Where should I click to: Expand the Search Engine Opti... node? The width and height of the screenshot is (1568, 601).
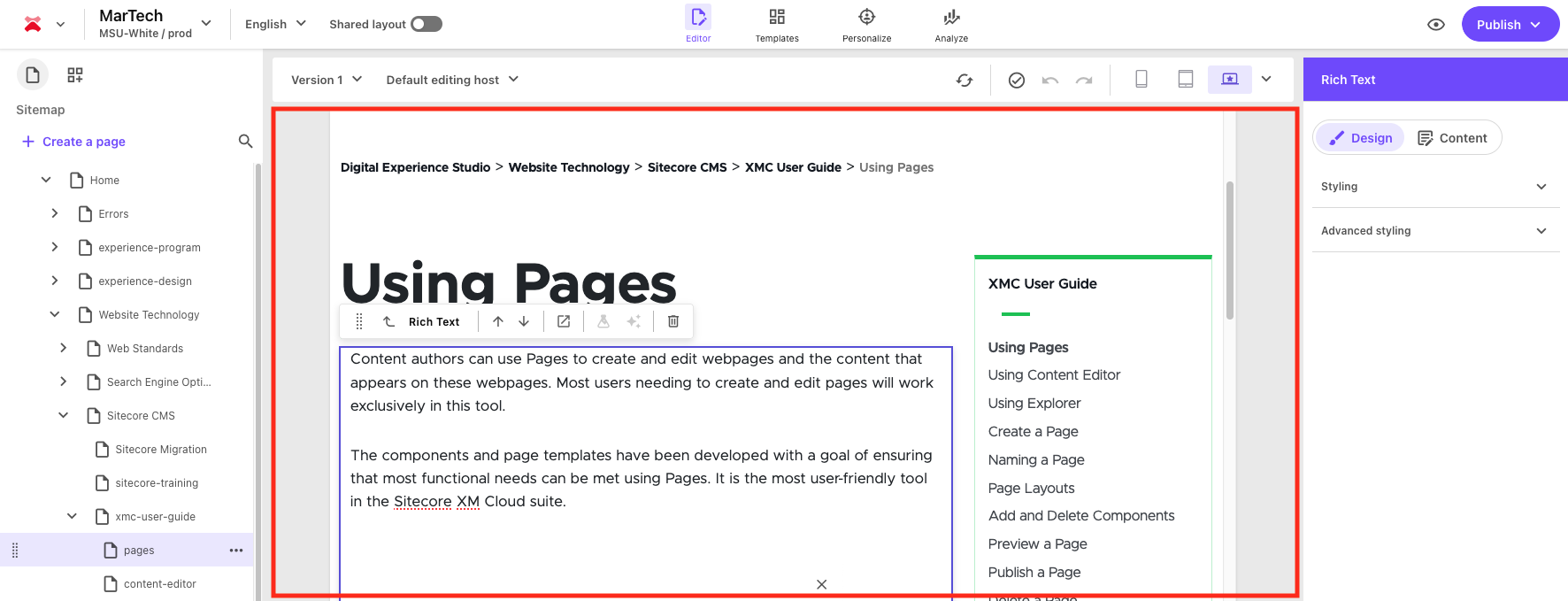(x=63, y=381)
